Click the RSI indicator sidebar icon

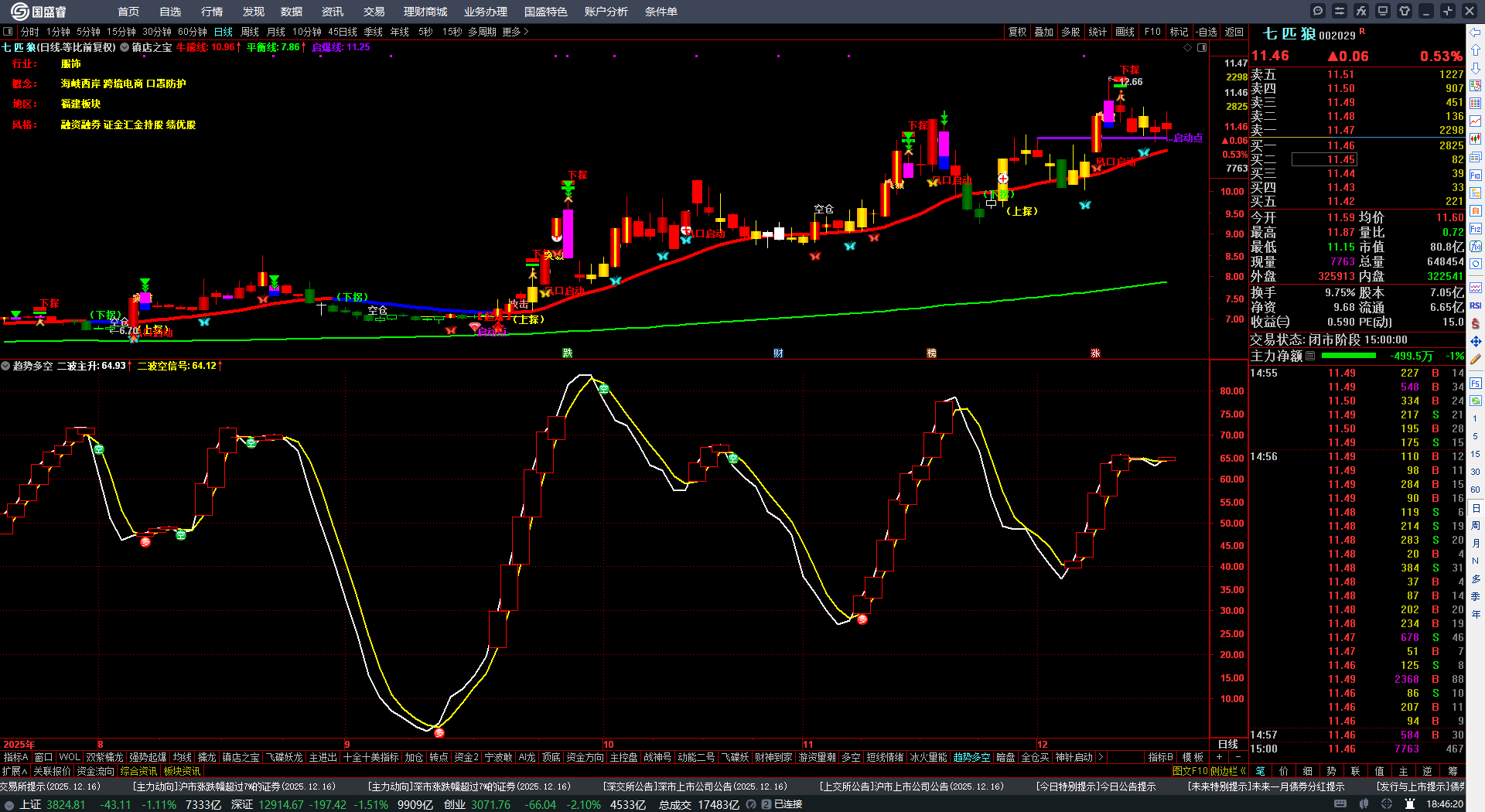click(1476, 305)
